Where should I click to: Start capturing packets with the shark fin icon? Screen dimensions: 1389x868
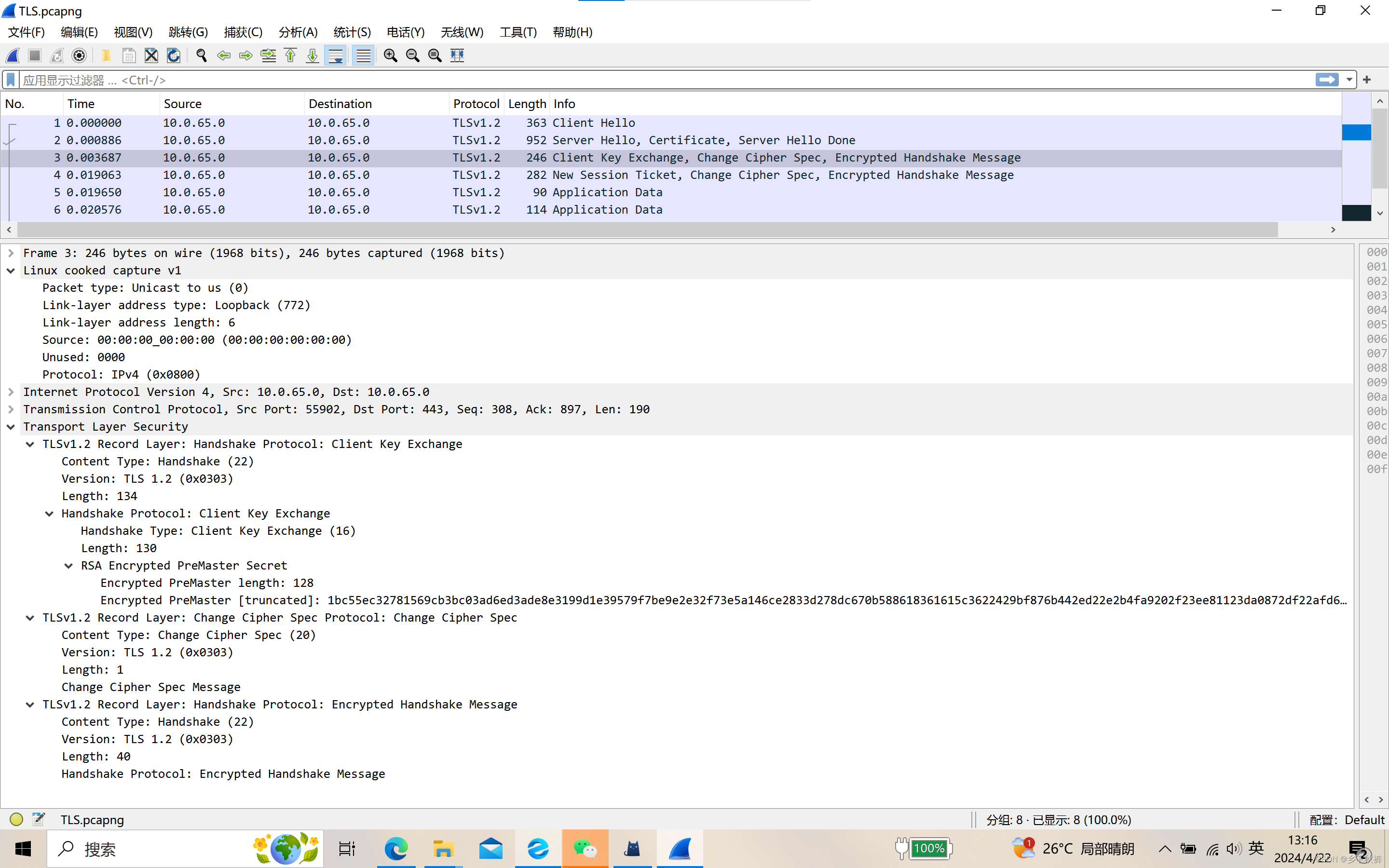click(13, 55)
